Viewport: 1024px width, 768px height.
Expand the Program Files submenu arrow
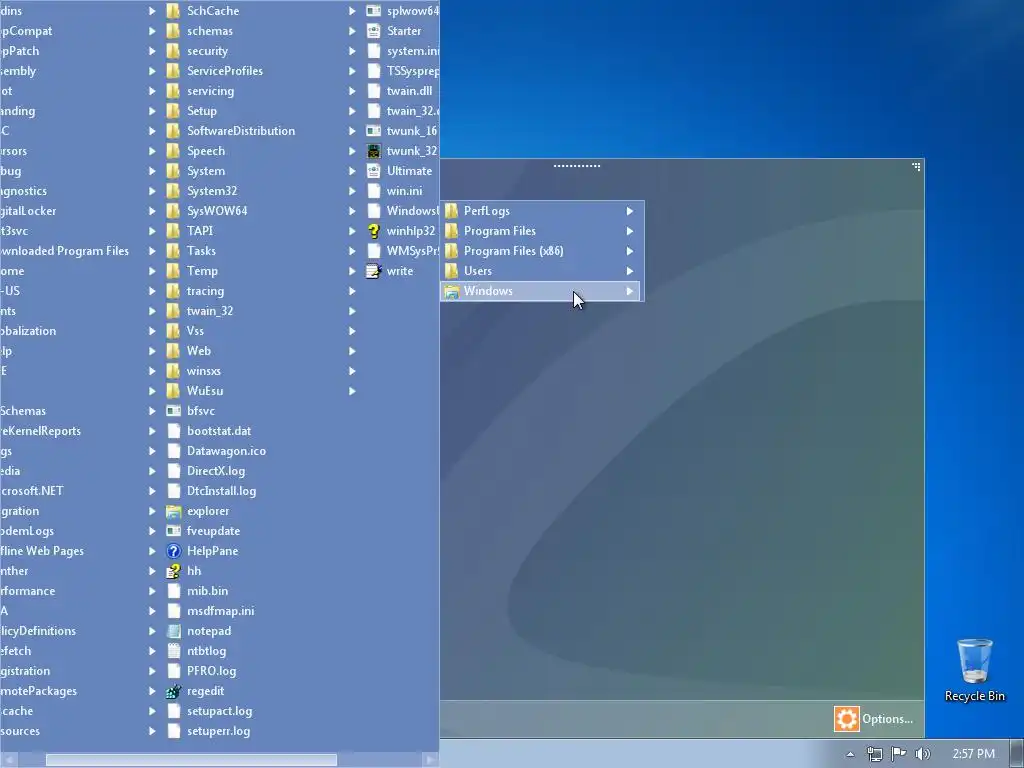630,231
